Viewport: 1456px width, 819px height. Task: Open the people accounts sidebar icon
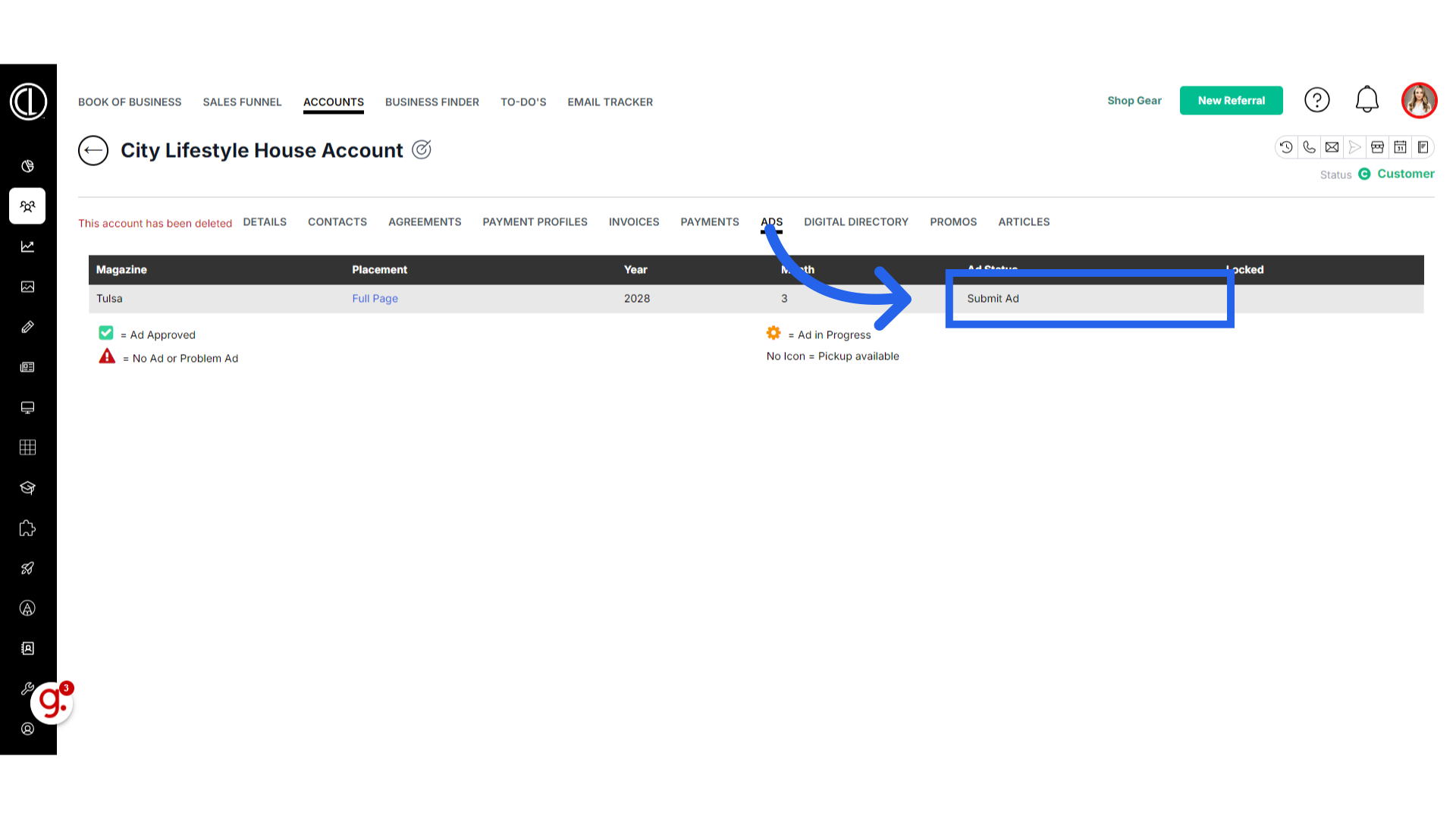coord(27,206)
